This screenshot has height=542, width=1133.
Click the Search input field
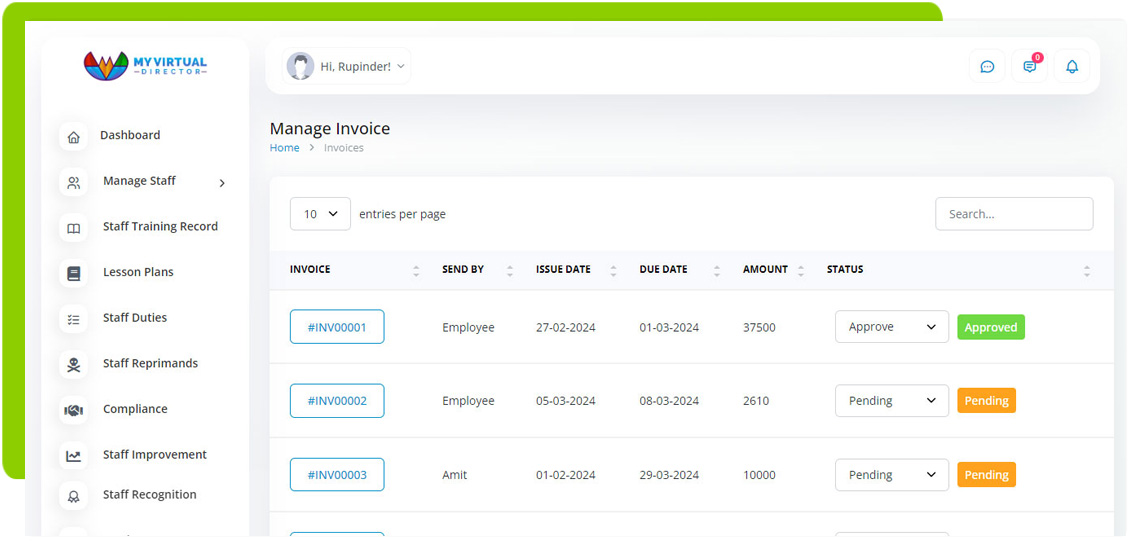pos(1014,214)
